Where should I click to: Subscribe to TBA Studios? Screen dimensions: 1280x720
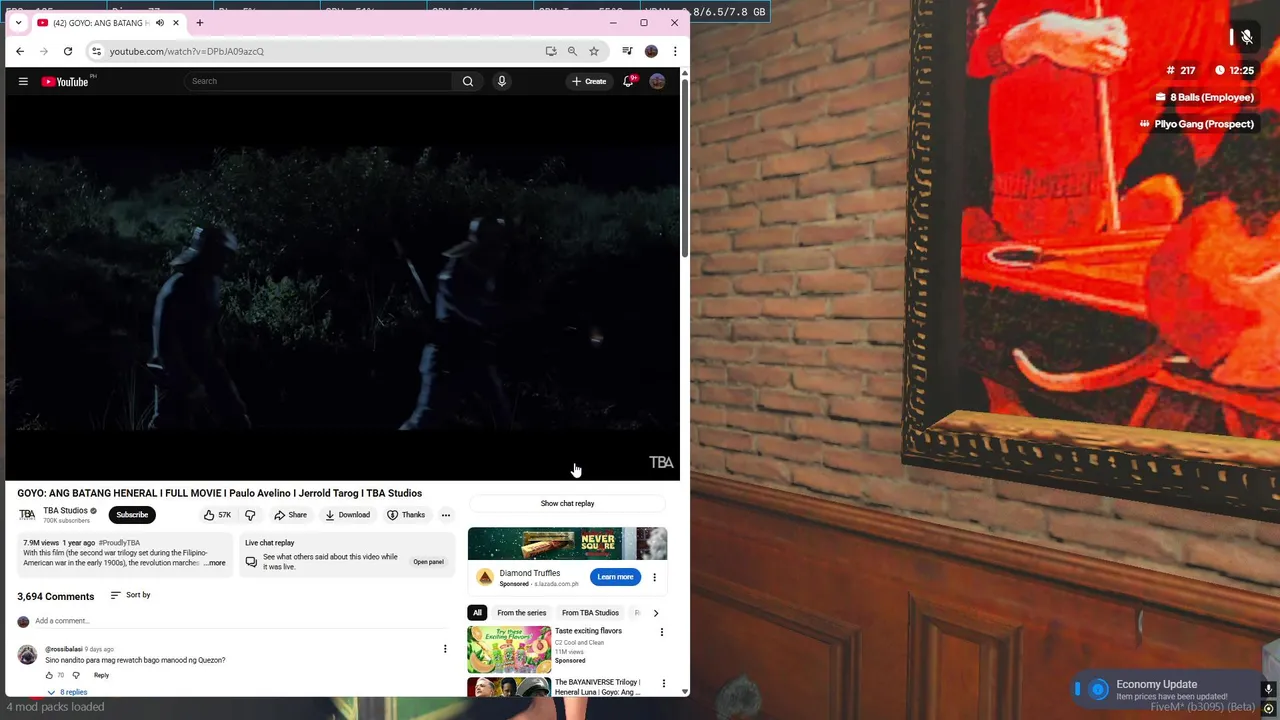132,515
